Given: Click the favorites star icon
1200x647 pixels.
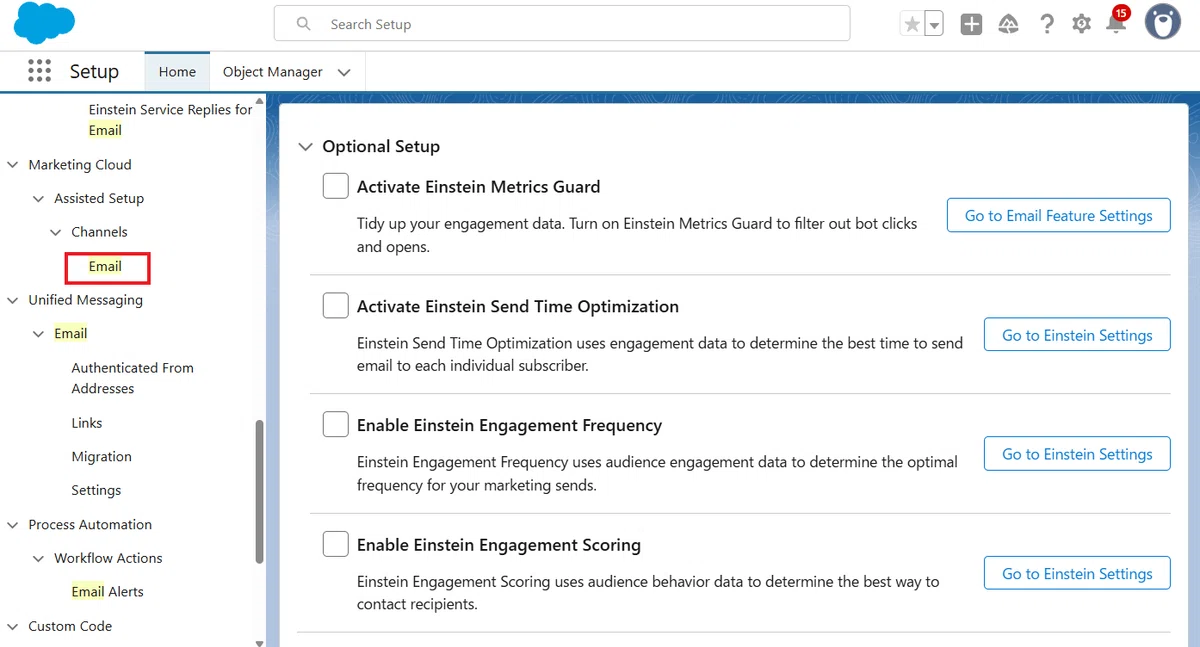Looking at the screenshot, I should point(911,24).
